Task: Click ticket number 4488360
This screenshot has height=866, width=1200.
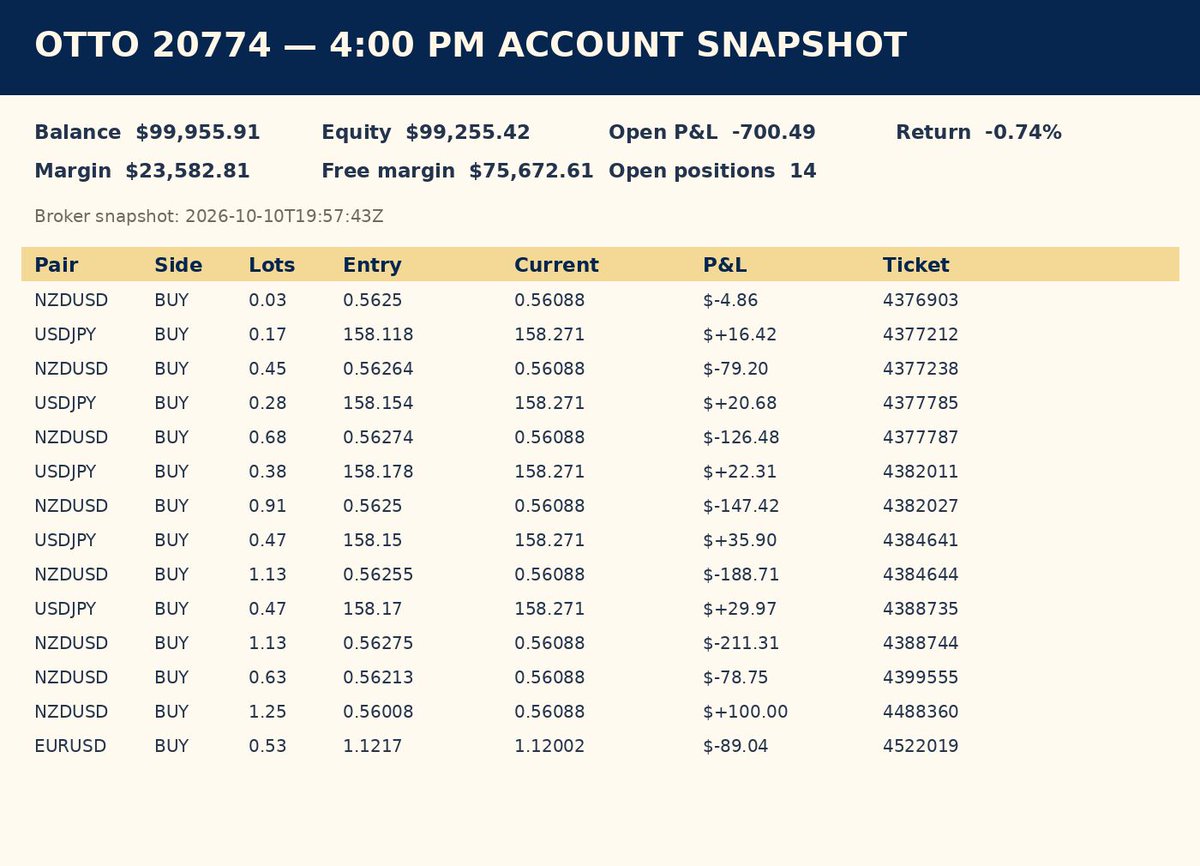Action: (x=920, y=712)
